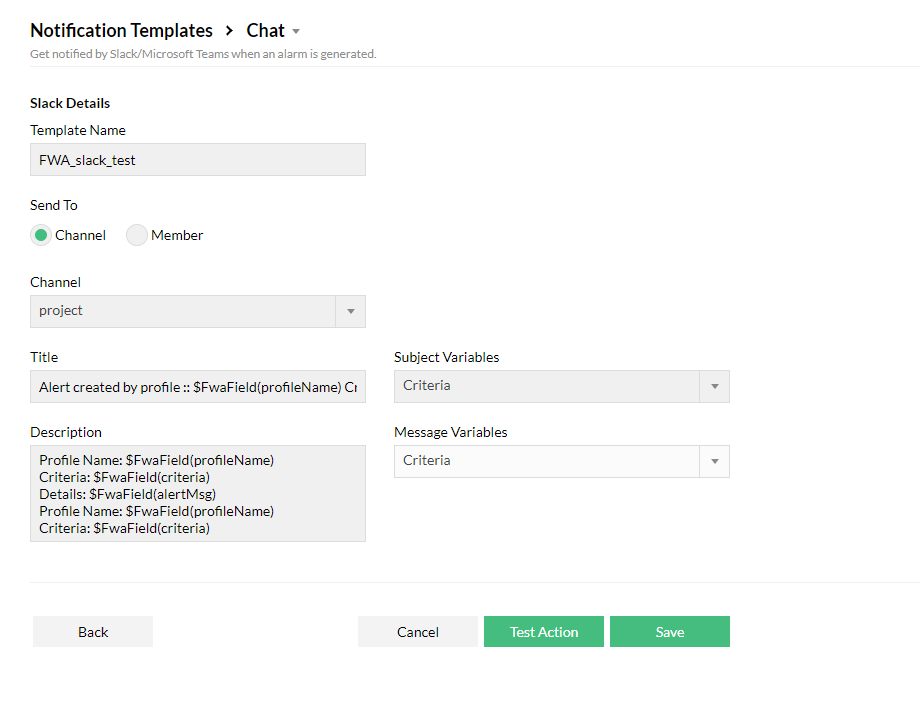Image resolution: width=920 pixels, height=703 pixels.
Task: Go back using the Back button
Action: 93,632
